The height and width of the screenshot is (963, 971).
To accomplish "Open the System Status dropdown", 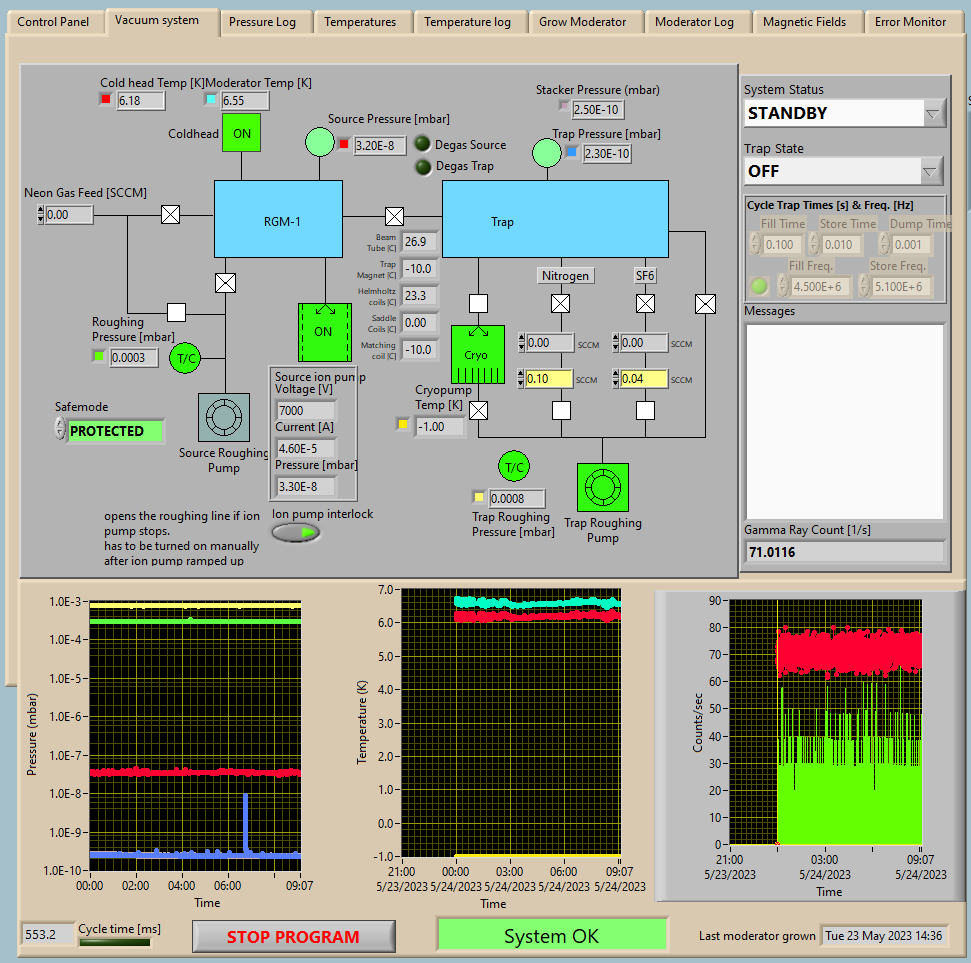I will [932, 113].
